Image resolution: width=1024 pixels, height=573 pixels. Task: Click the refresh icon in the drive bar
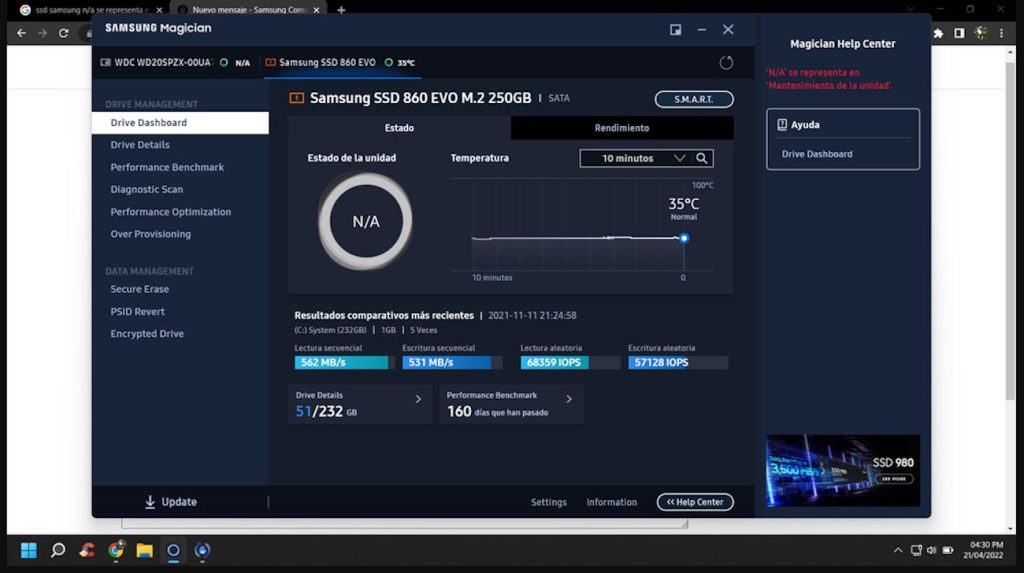click(x=726, y=63)
